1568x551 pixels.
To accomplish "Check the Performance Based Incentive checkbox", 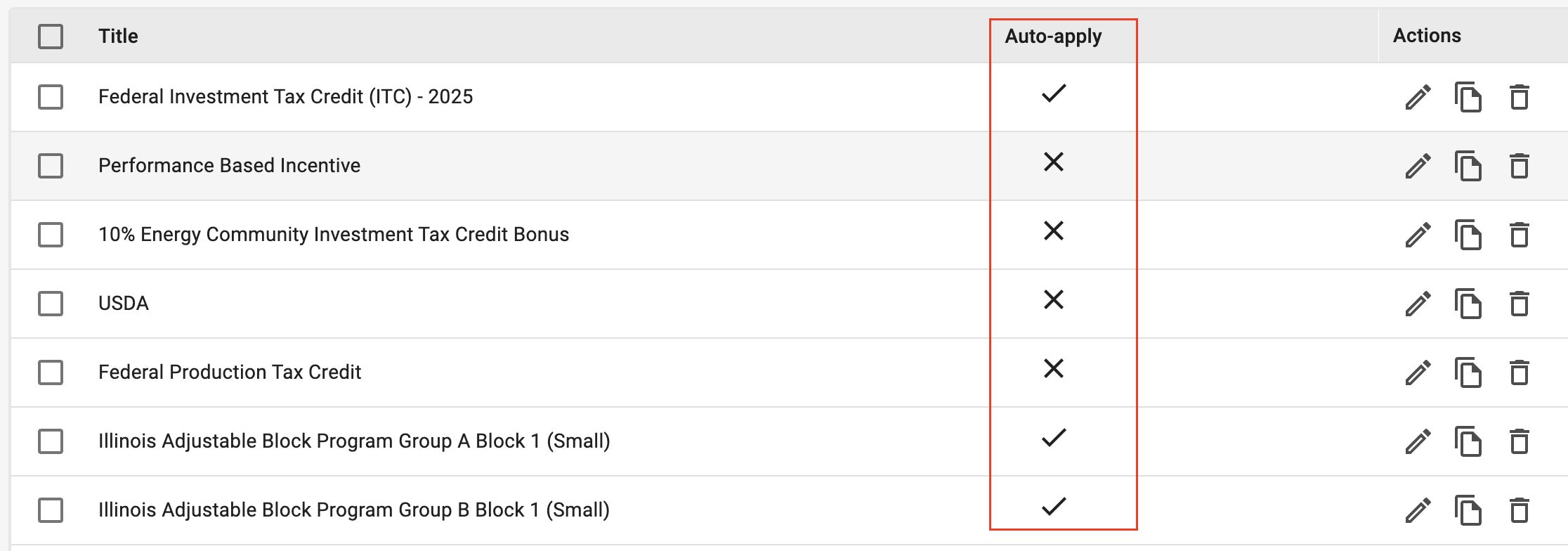I will [51, 166].
